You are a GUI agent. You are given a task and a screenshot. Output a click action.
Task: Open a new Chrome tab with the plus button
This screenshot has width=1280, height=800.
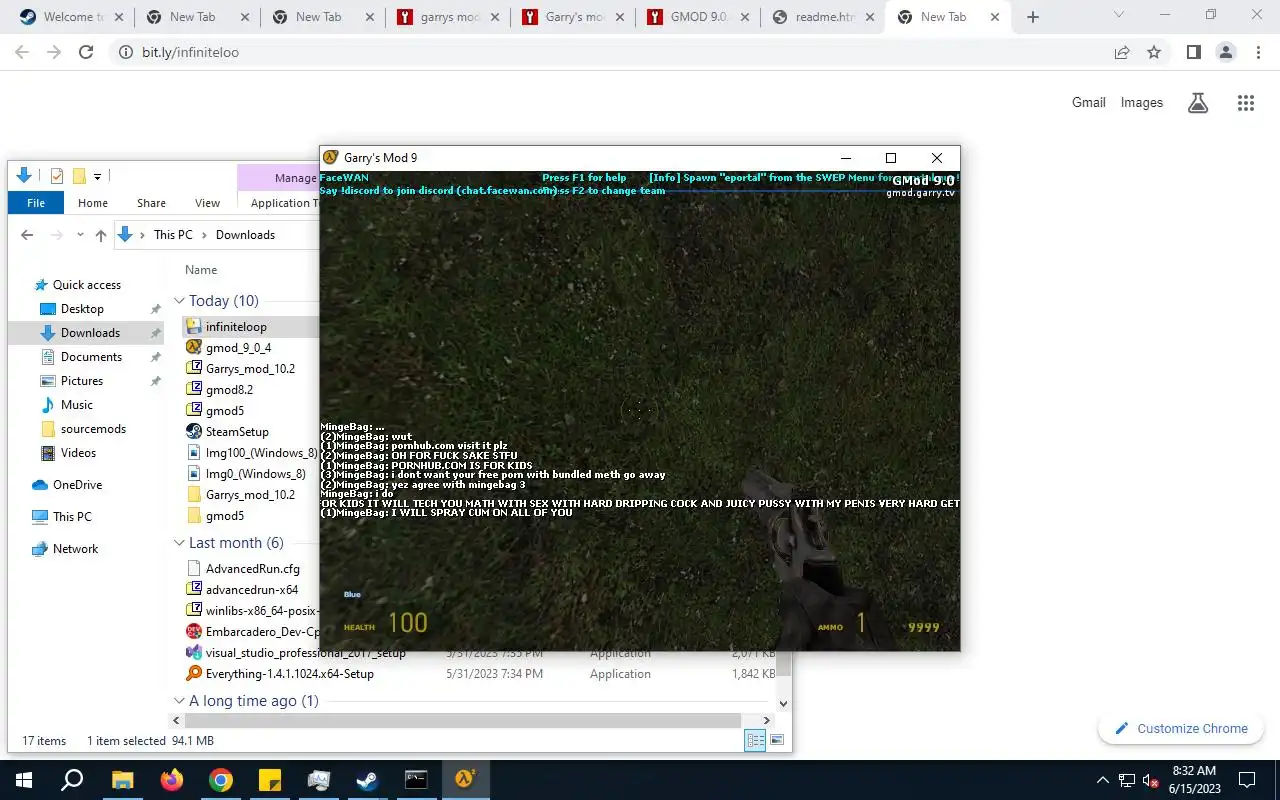(x=1033, y=17)
